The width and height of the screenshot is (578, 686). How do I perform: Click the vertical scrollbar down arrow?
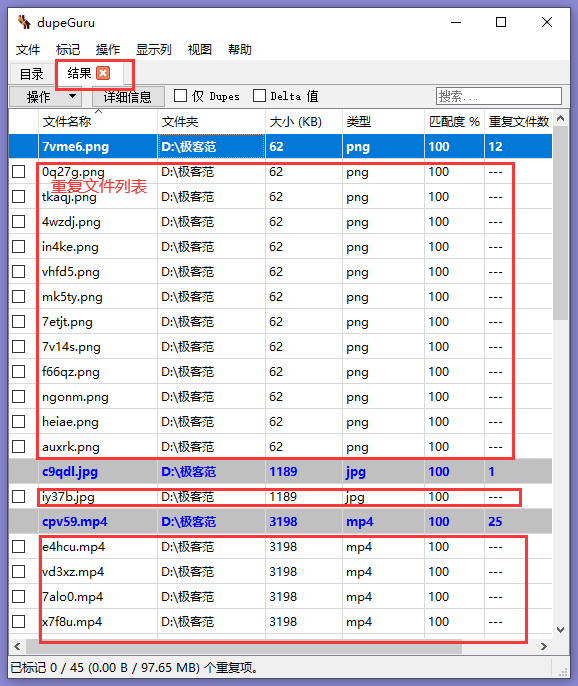560,630
